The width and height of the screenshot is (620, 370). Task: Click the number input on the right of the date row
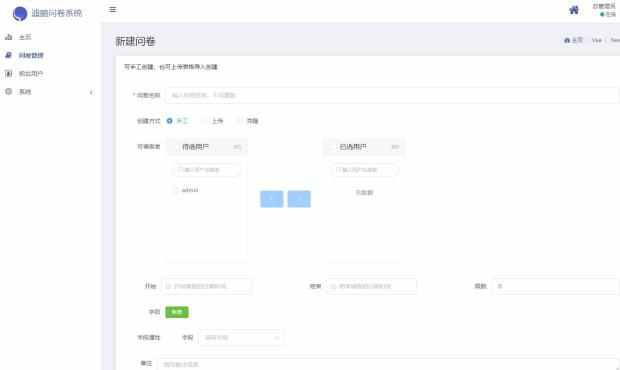coord(555,286)
